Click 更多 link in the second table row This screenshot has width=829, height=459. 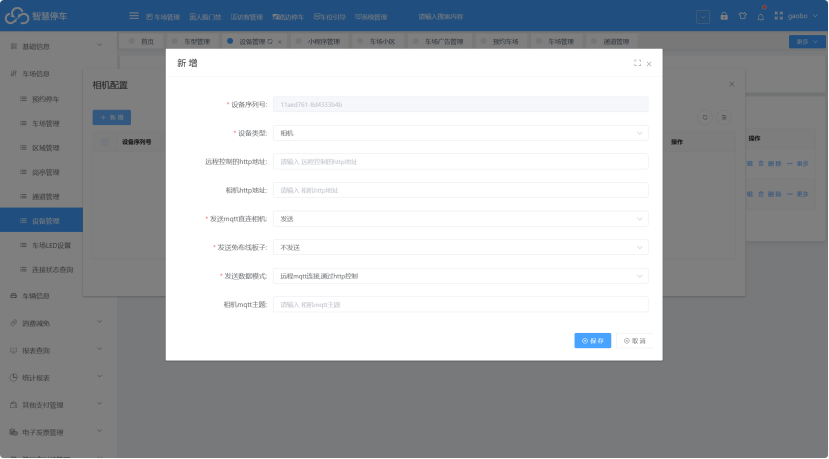click(798, 194)
